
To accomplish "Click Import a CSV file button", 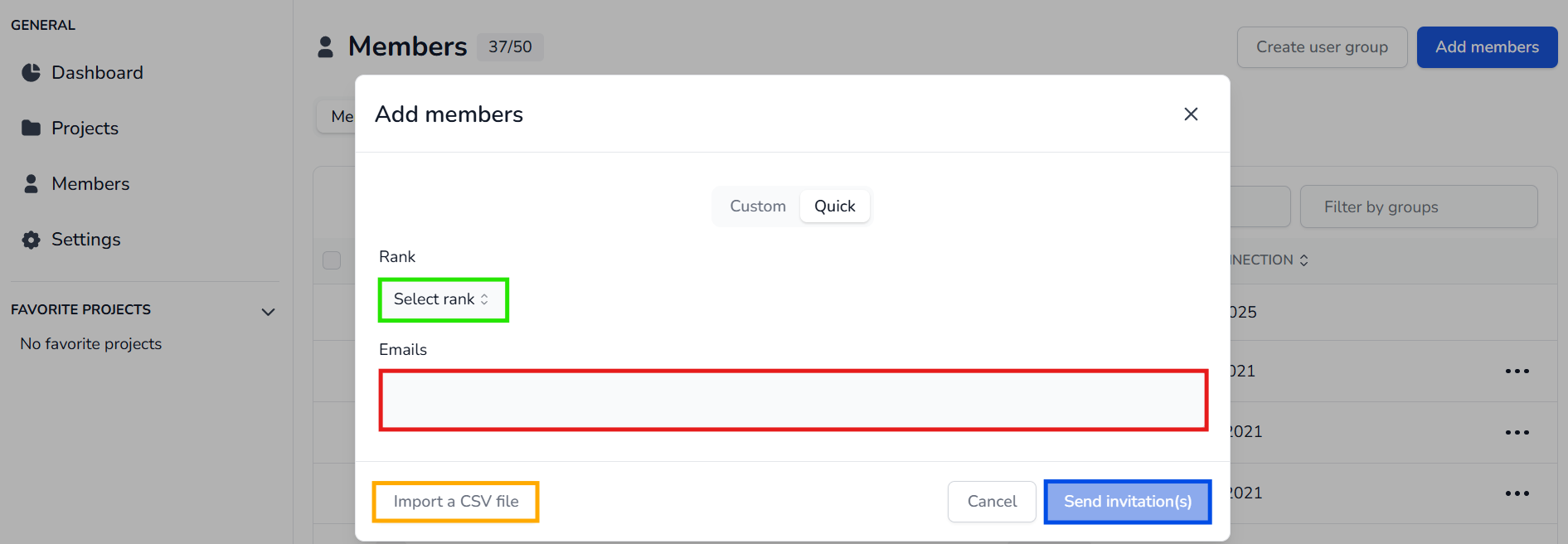I will coord(455,502).
